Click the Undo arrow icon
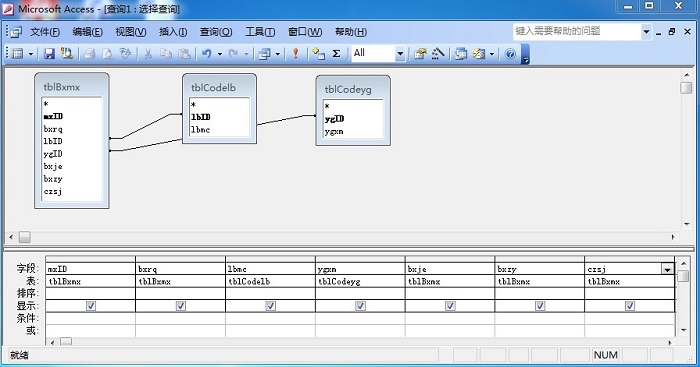 206,54
